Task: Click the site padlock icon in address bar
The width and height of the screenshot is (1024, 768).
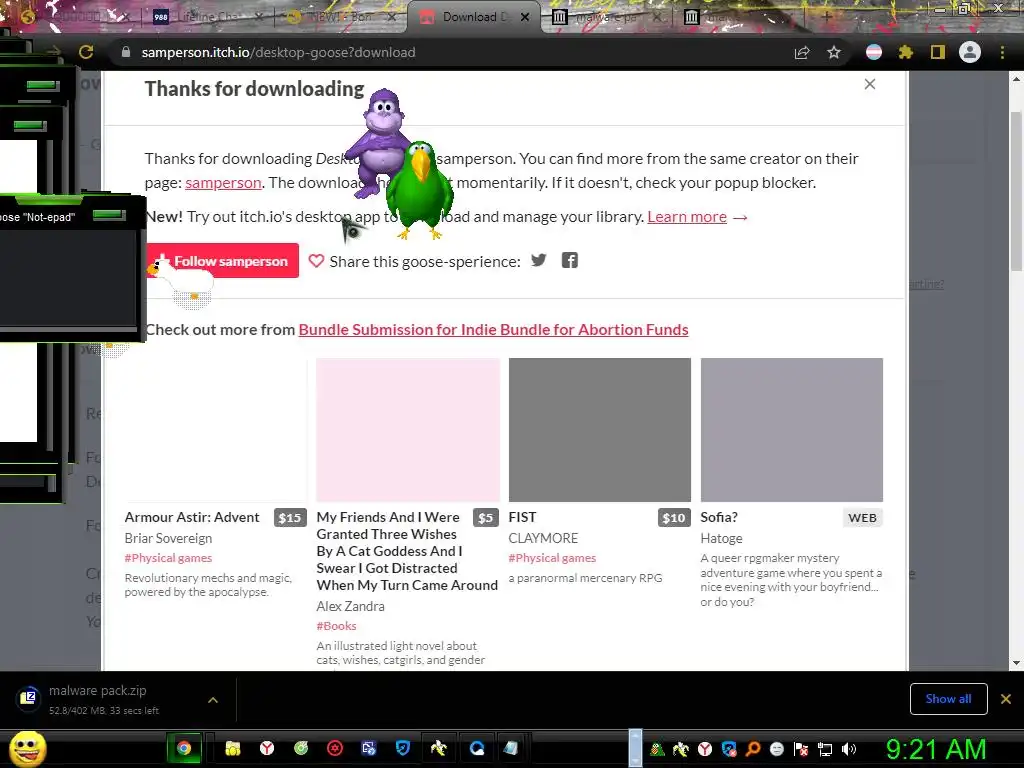Action: pos(125,52)
